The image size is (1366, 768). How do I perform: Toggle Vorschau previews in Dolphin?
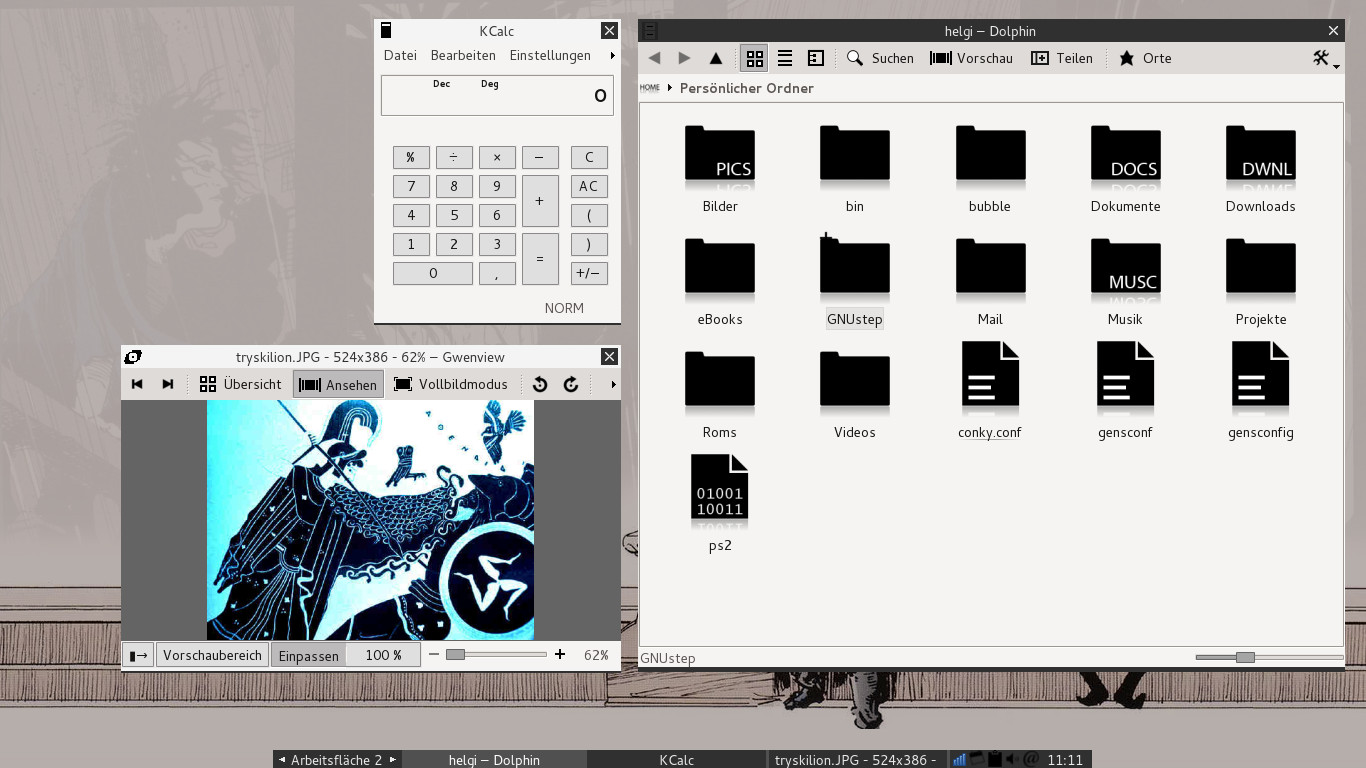click(x=971, y=58)
